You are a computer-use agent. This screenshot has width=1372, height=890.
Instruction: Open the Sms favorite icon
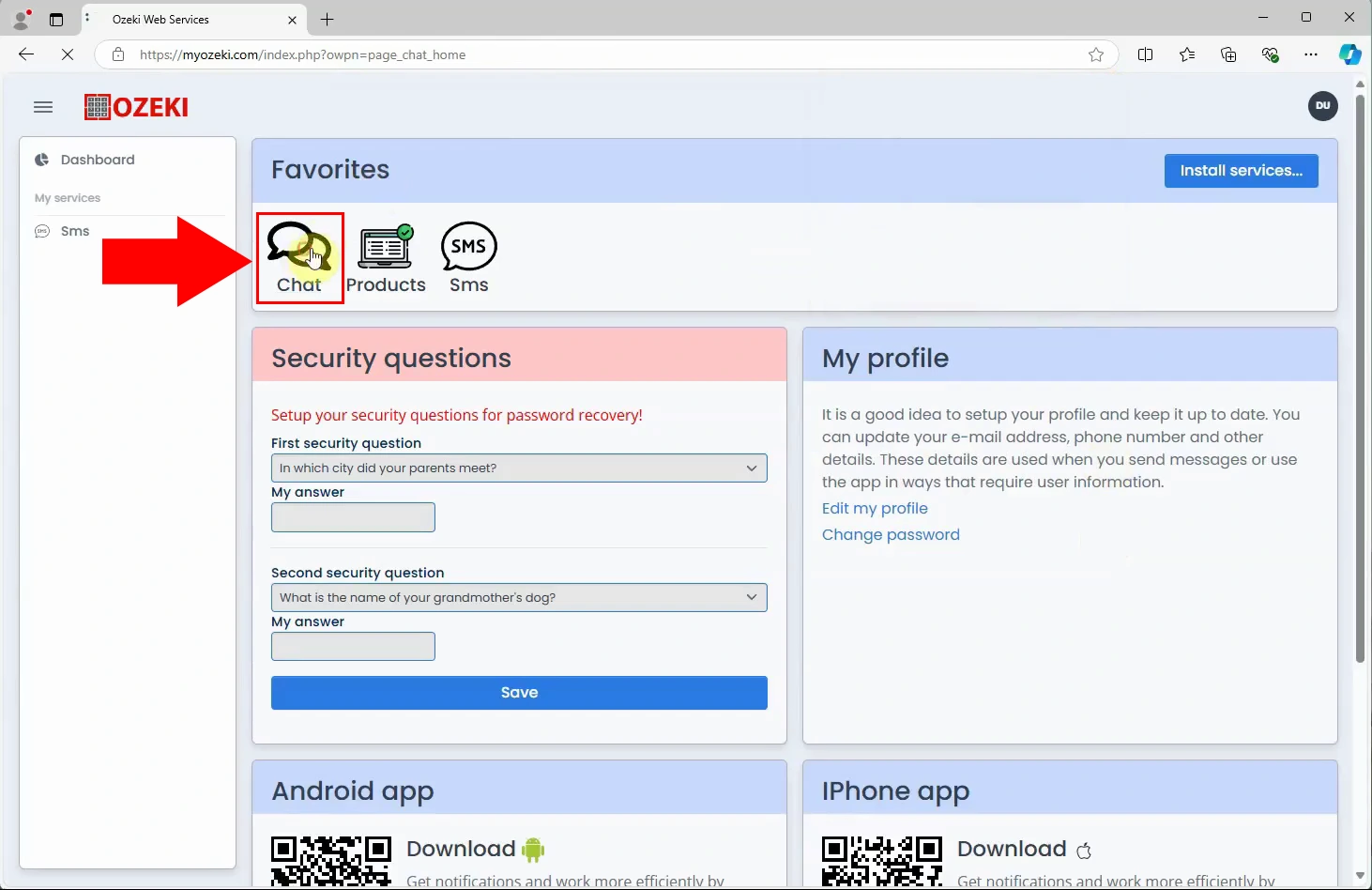468,259
